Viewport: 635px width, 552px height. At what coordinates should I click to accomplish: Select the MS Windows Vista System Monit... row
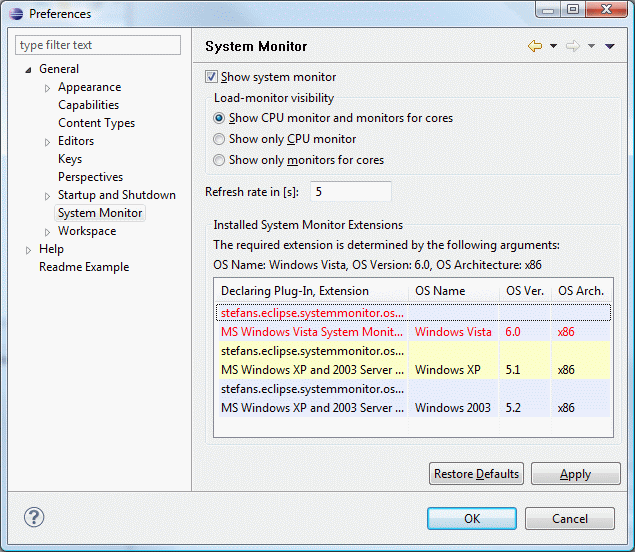[413, 332]
